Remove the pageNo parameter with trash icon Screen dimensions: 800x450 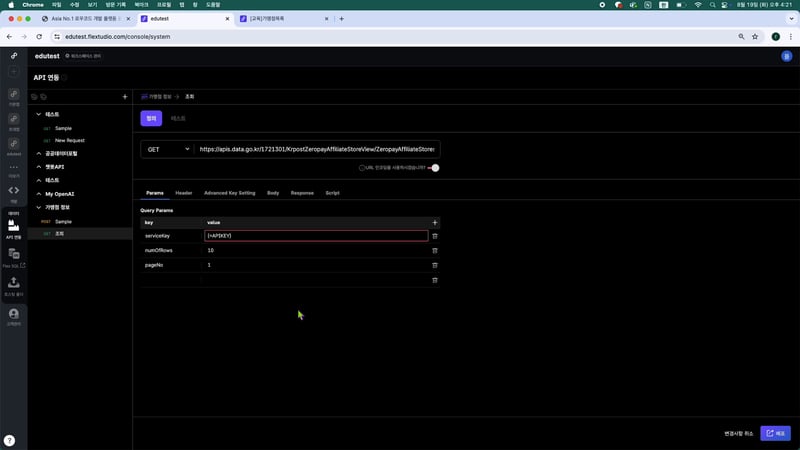(434, 265)
